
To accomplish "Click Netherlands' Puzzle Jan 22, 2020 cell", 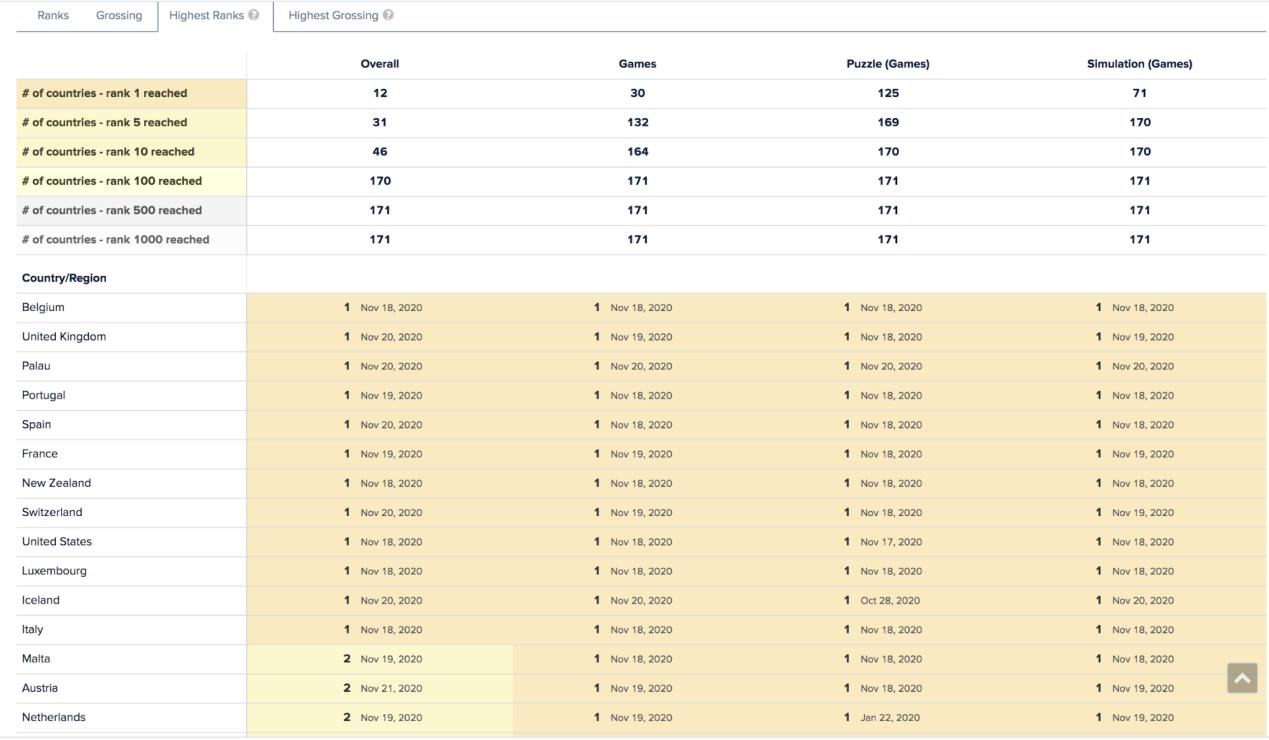I will pyautogui.click(x=890, y=717).
